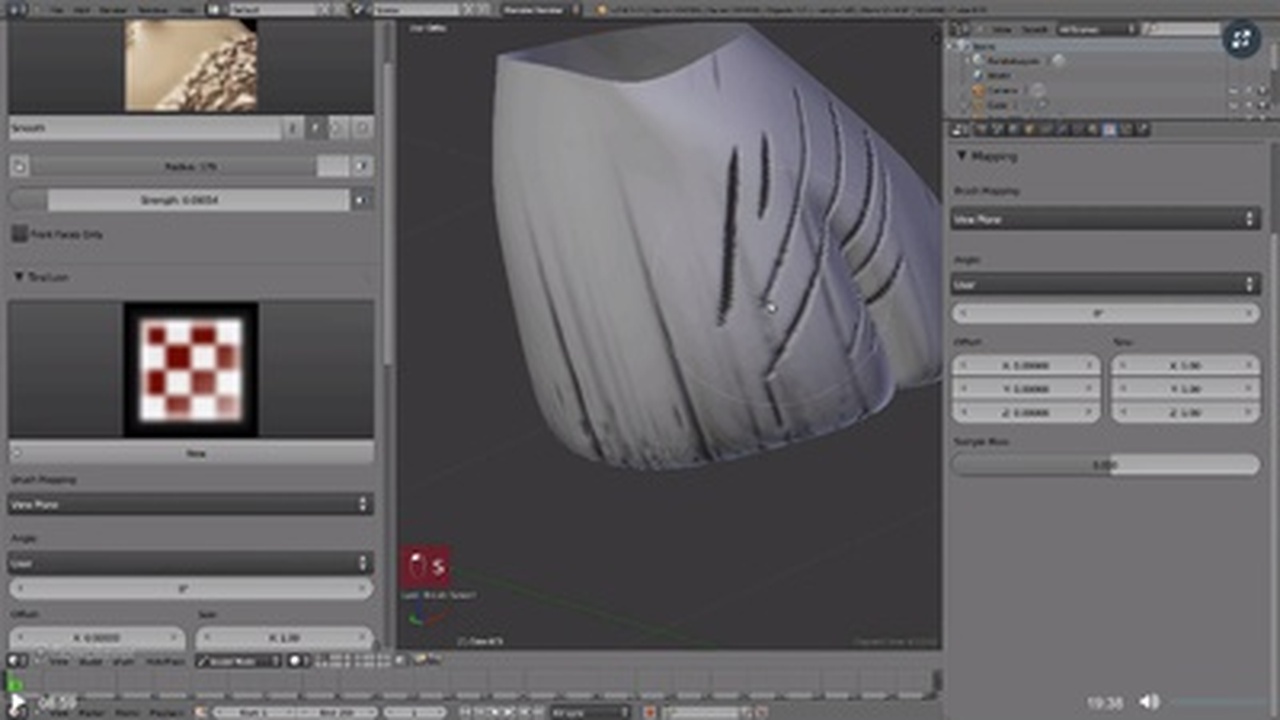Screen dimensions: 1280x720
Task: Click the Blender info editor icon
Action: [13, 9]
